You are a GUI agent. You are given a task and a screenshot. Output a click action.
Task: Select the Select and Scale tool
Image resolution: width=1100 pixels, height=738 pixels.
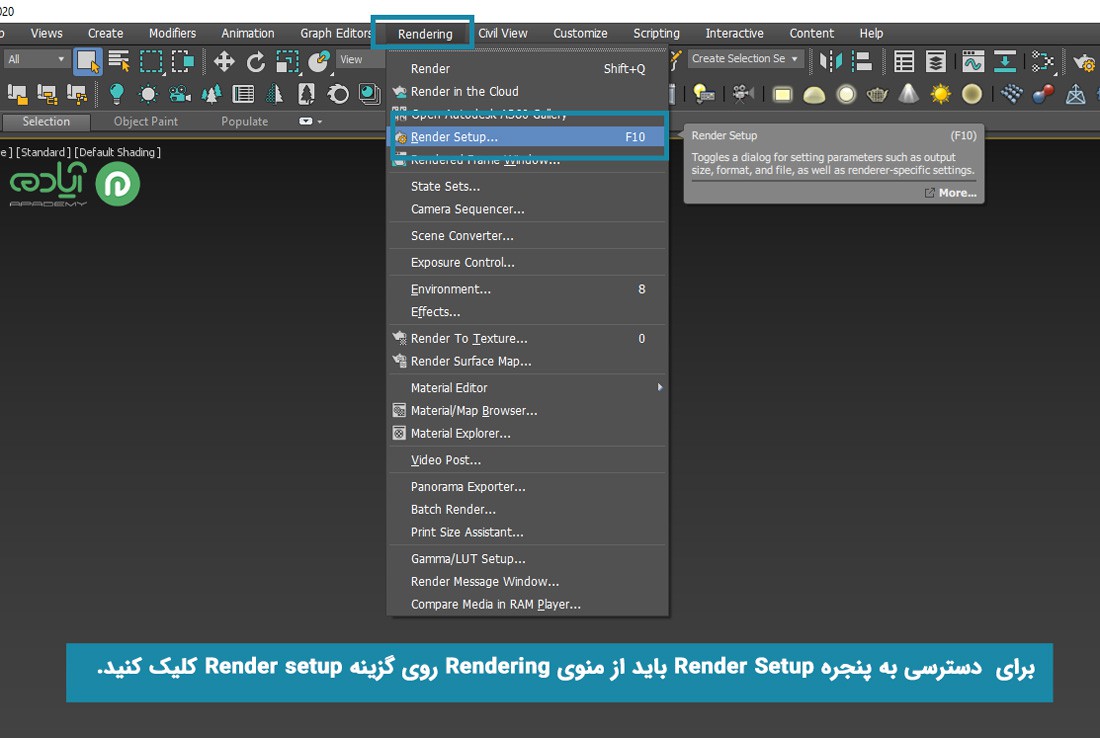coord(288,62)
